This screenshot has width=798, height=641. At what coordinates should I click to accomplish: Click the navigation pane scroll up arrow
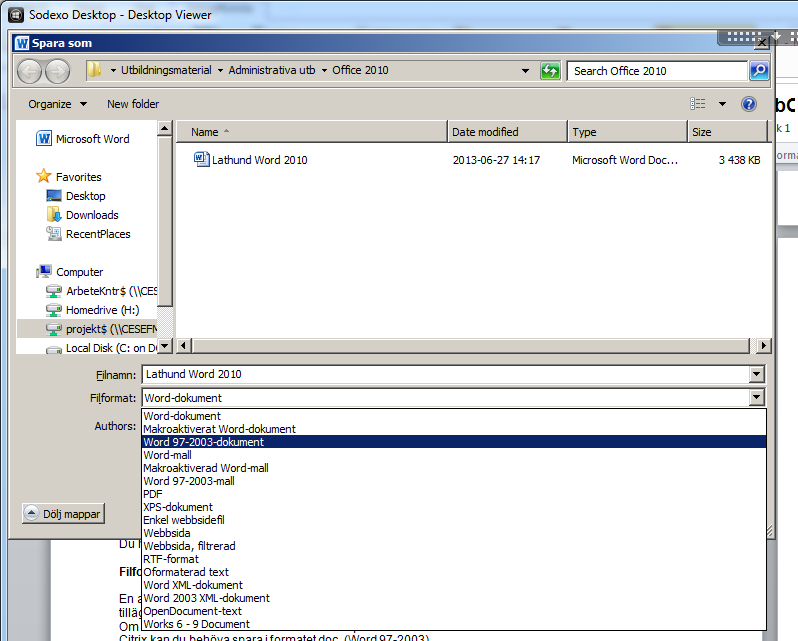point(164,128)
